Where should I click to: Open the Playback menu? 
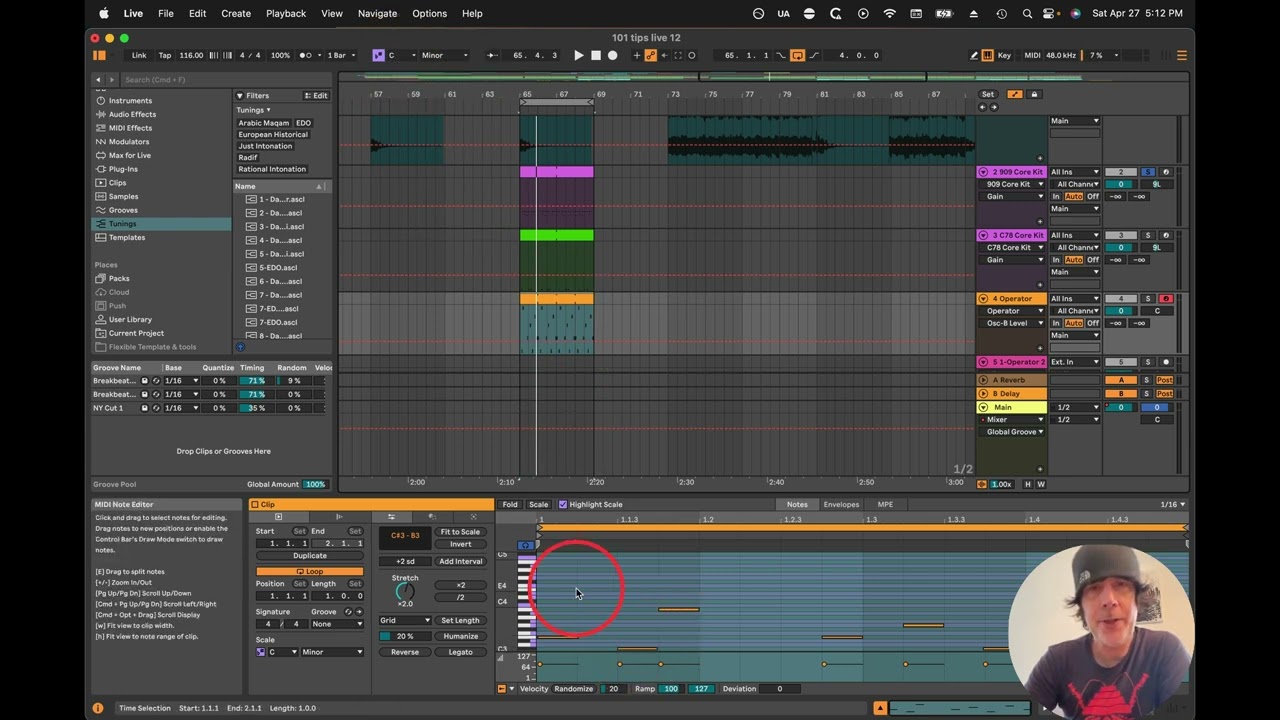pyautogui.click(x=286, y=13)
